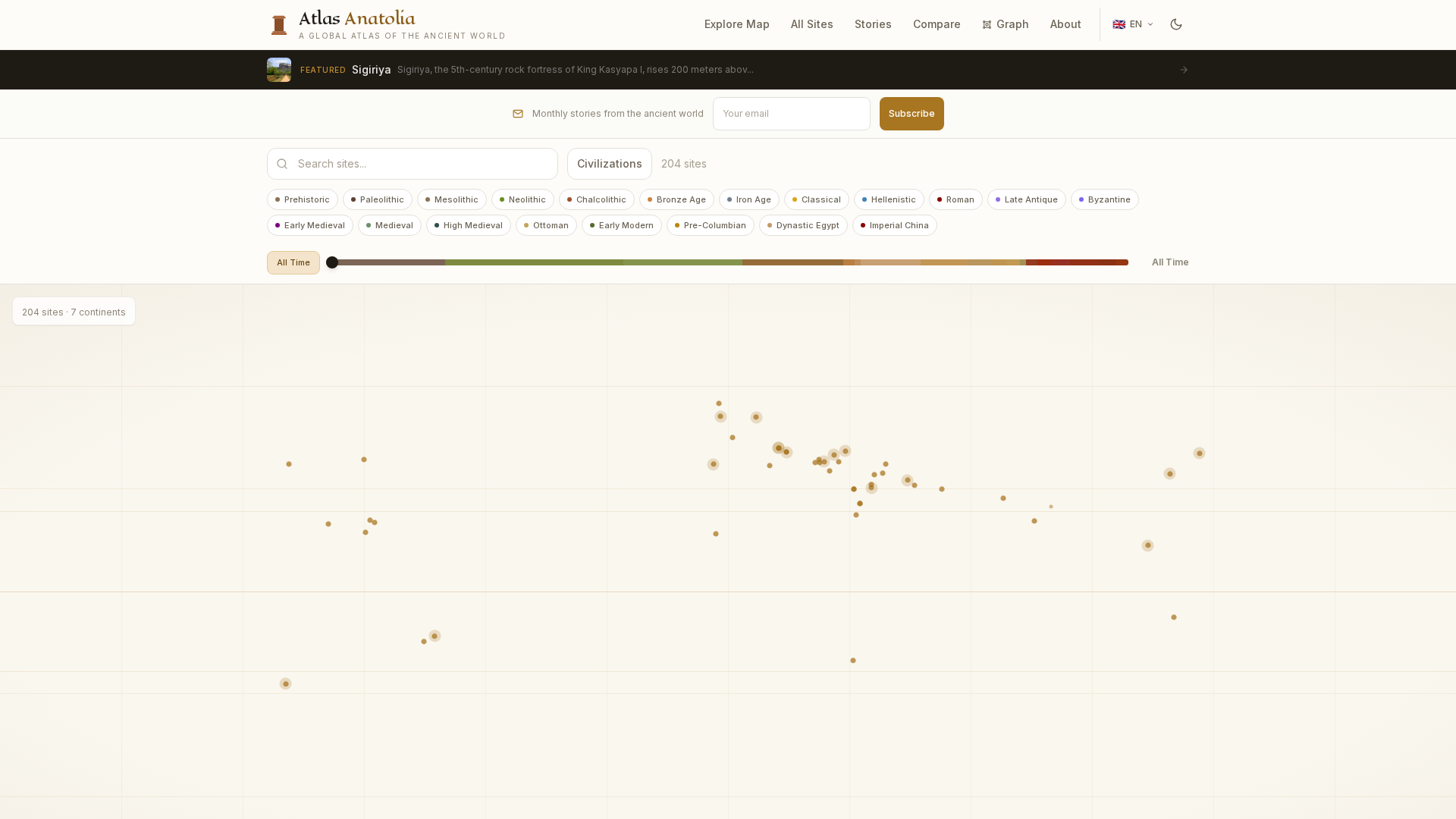Click the Graph icon in navigation

click(987, 25)
